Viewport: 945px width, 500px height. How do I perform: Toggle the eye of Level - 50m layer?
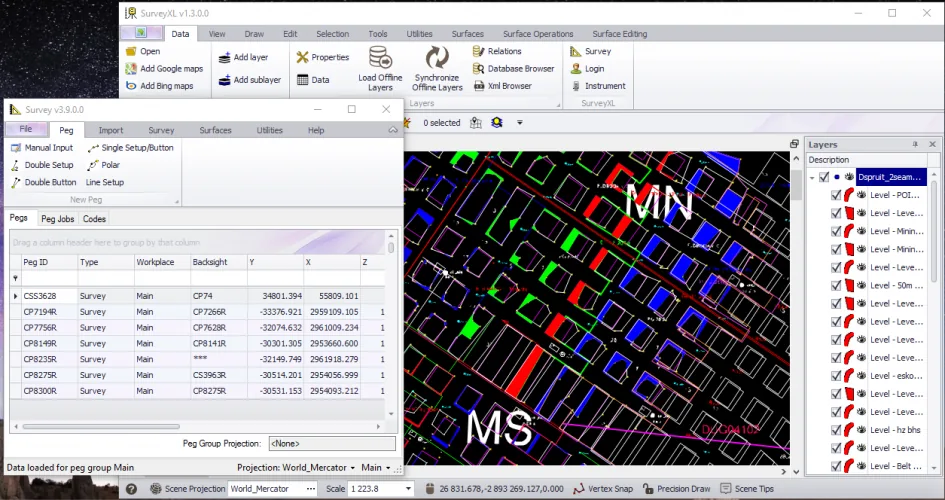(x=861, y=286)
